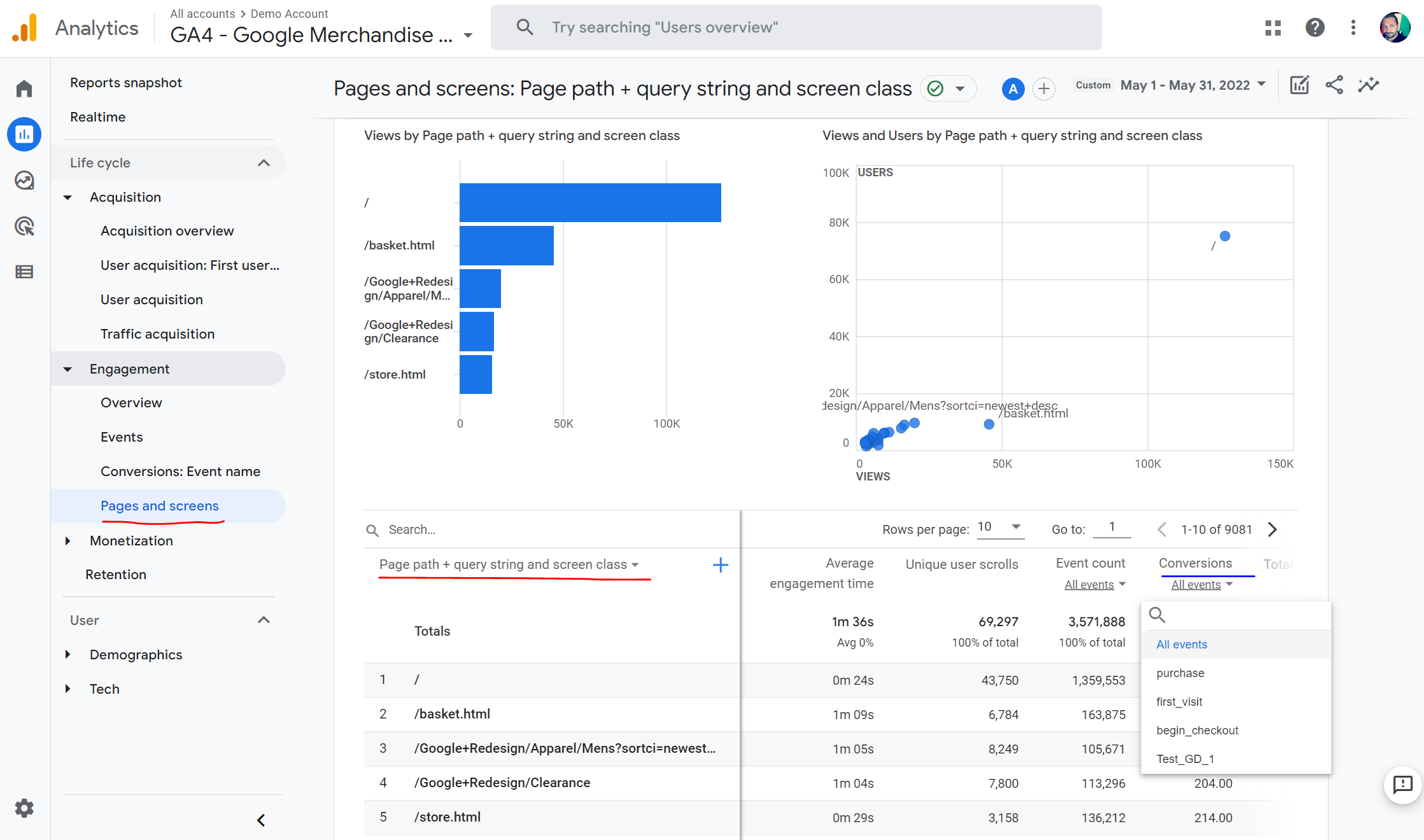Click the Go to page number field

coord(1112,528)
